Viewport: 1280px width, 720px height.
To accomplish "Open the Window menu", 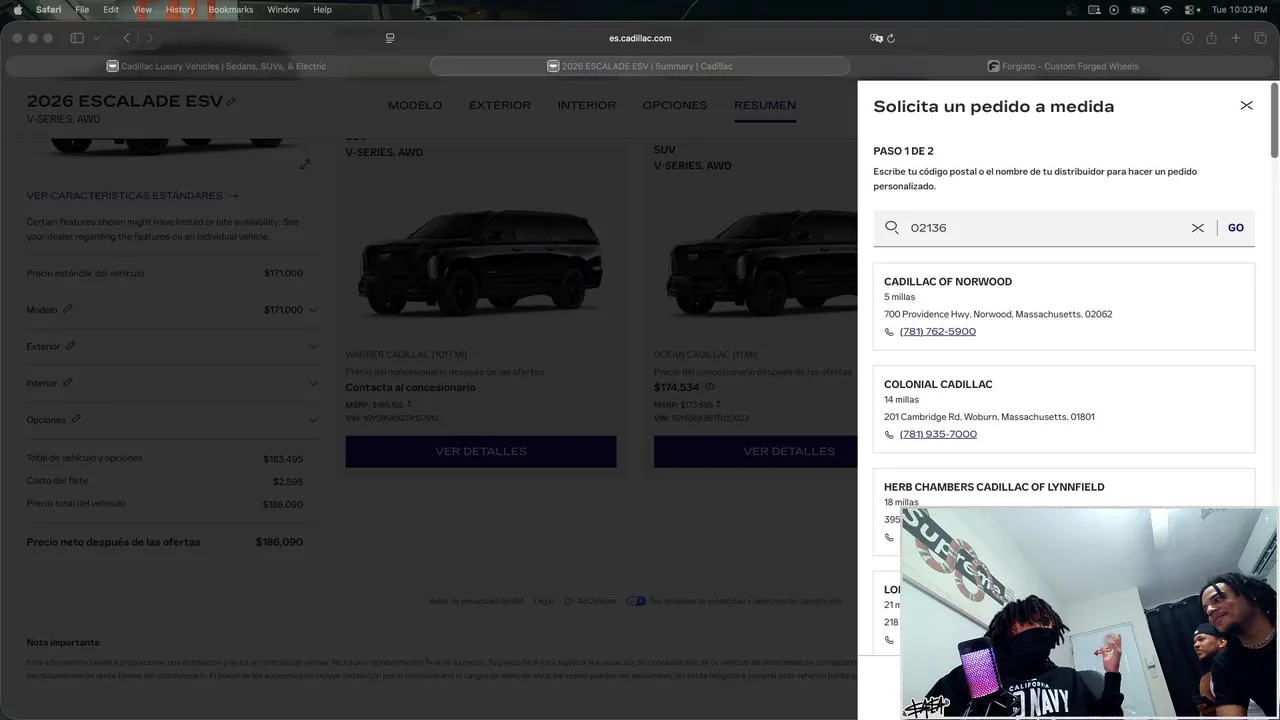I will [x=283, y=10].
